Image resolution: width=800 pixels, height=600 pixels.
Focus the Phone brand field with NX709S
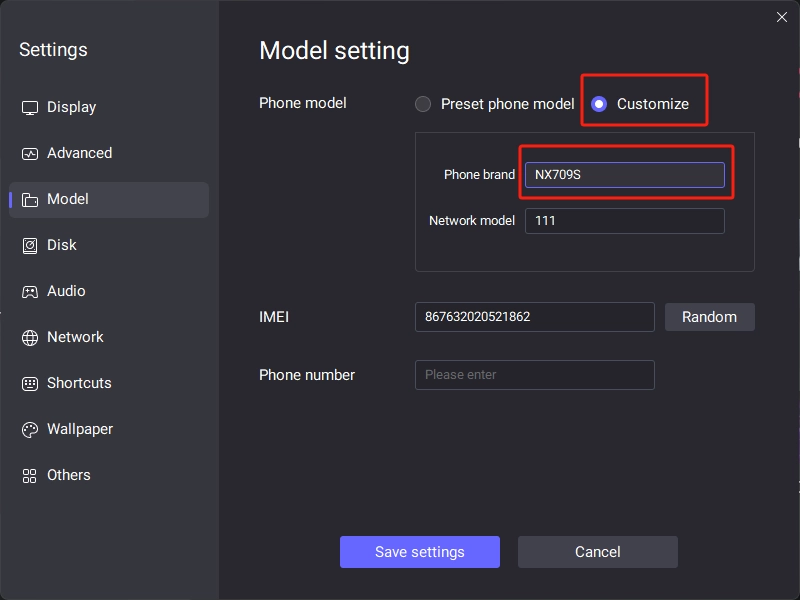point(624,174)
